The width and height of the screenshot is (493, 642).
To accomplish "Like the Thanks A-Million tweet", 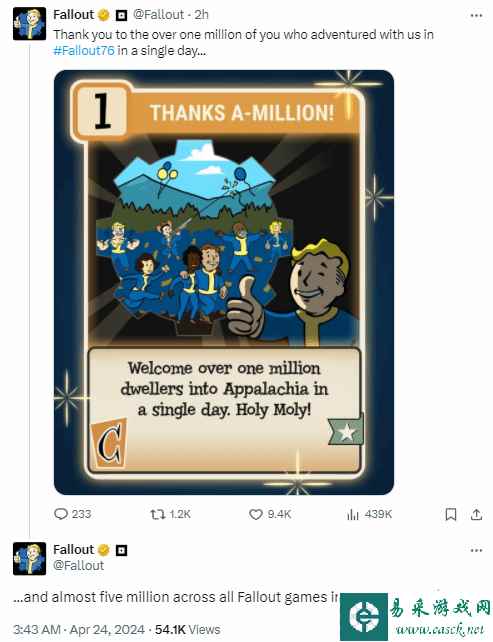I will [270, 514].
